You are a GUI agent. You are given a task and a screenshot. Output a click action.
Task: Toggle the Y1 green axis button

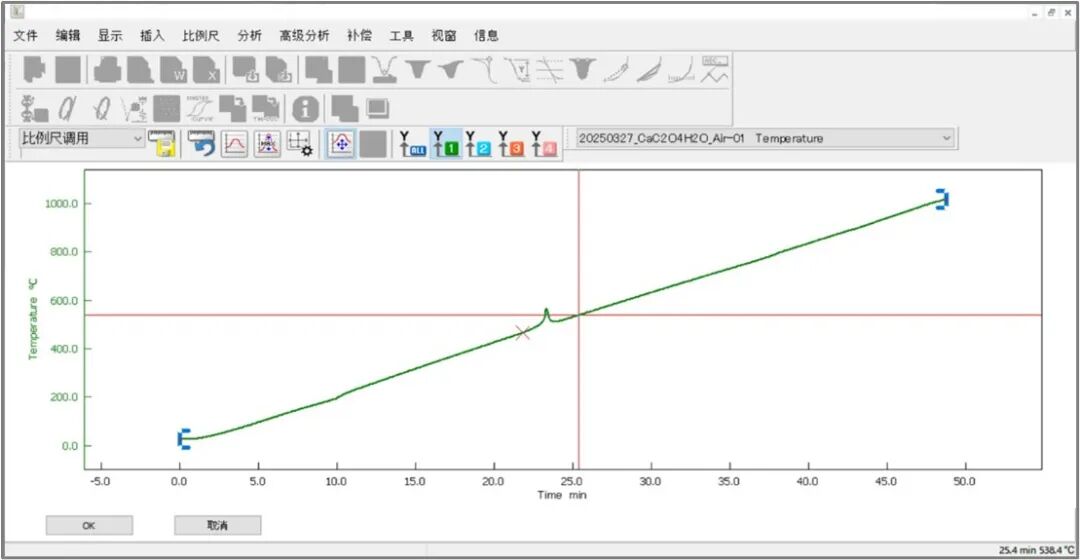(x=445, y=144)
